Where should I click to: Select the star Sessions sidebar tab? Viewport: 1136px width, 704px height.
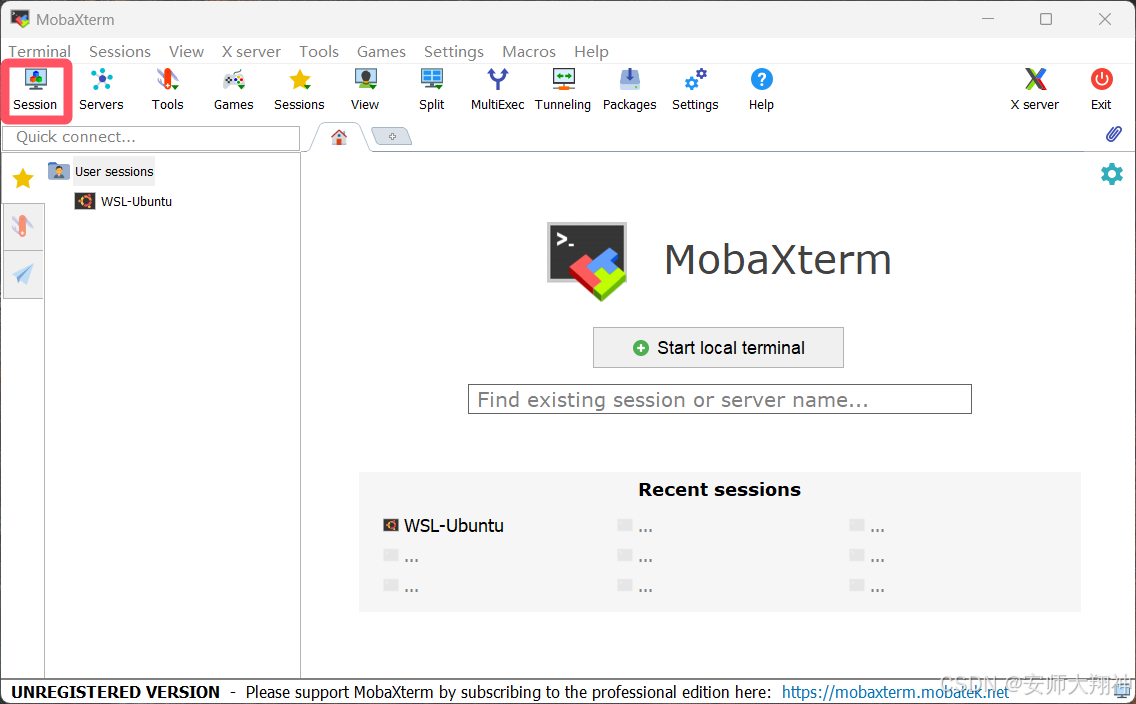click(x=23, y=179)
